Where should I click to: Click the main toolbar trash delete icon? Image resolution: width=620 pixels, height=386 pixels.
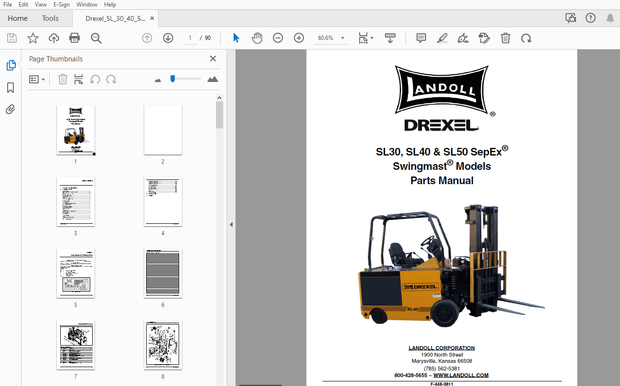coord(505,38)
